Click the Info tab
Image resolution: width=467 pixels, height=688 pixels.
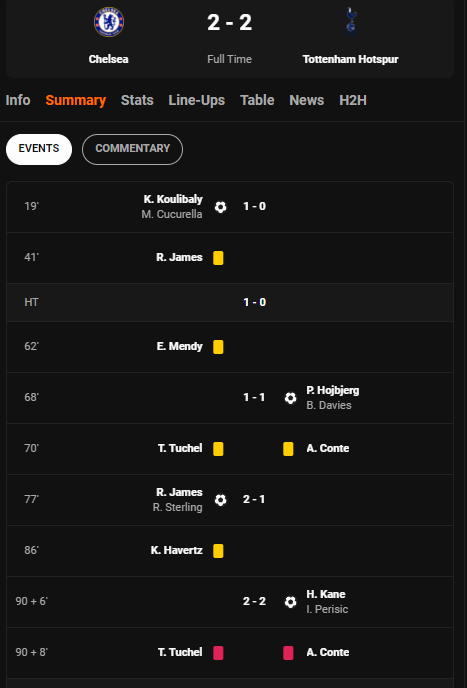pyautogui.click(x=18, y=100)
